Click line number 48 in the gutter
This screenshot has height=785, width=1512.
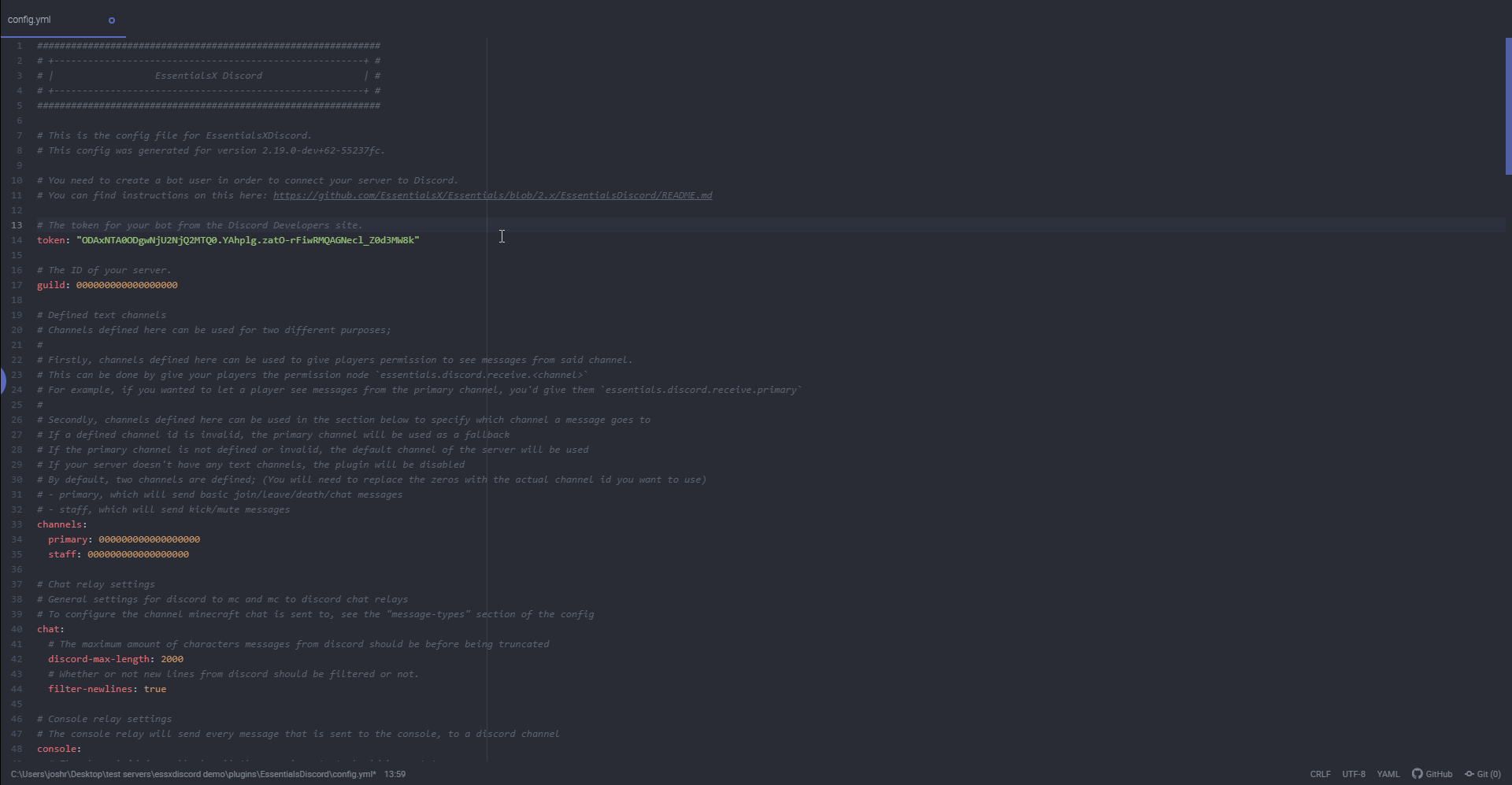click(x=17, y=749)
